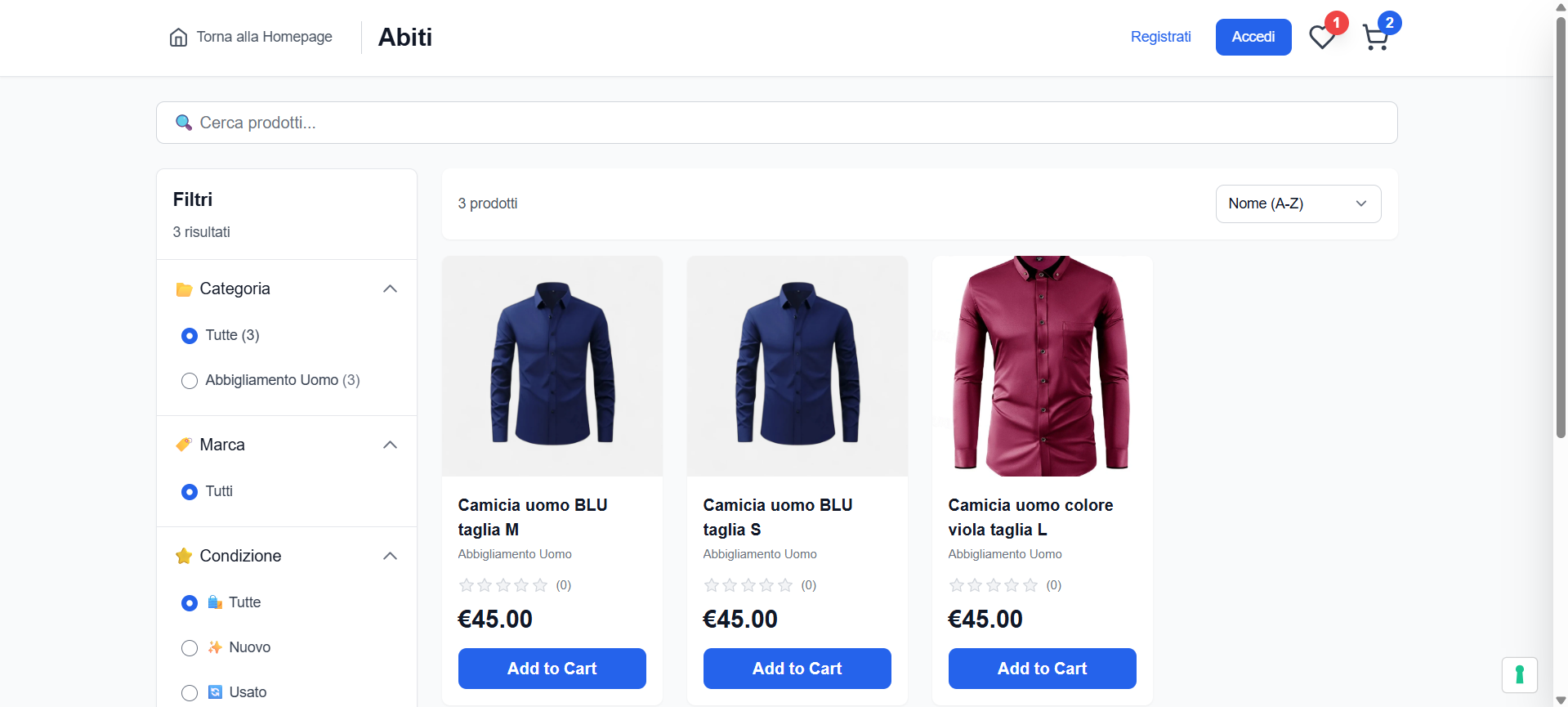Viewport: 1568px width, 707px height.
Task: Click the tag icon next to Marca
Action: (x=183, y=444)
